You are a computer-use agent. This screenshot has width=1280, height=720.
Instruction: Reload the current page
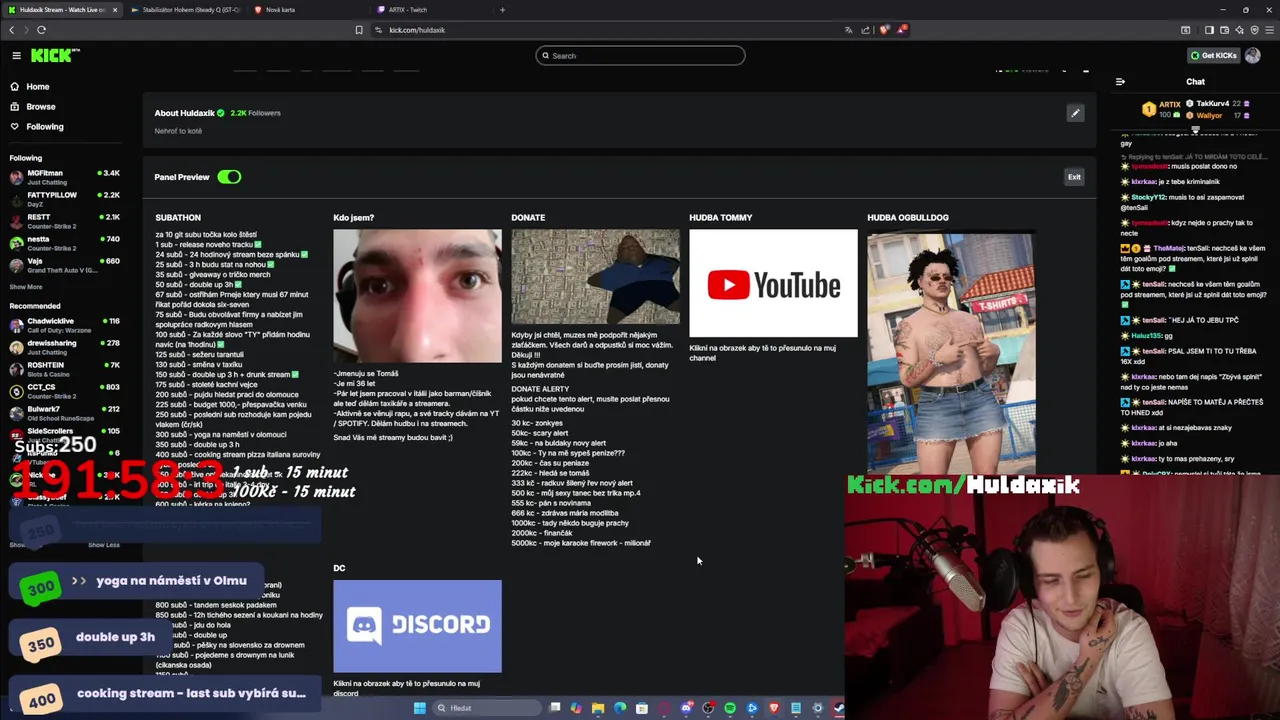(41, 30)
